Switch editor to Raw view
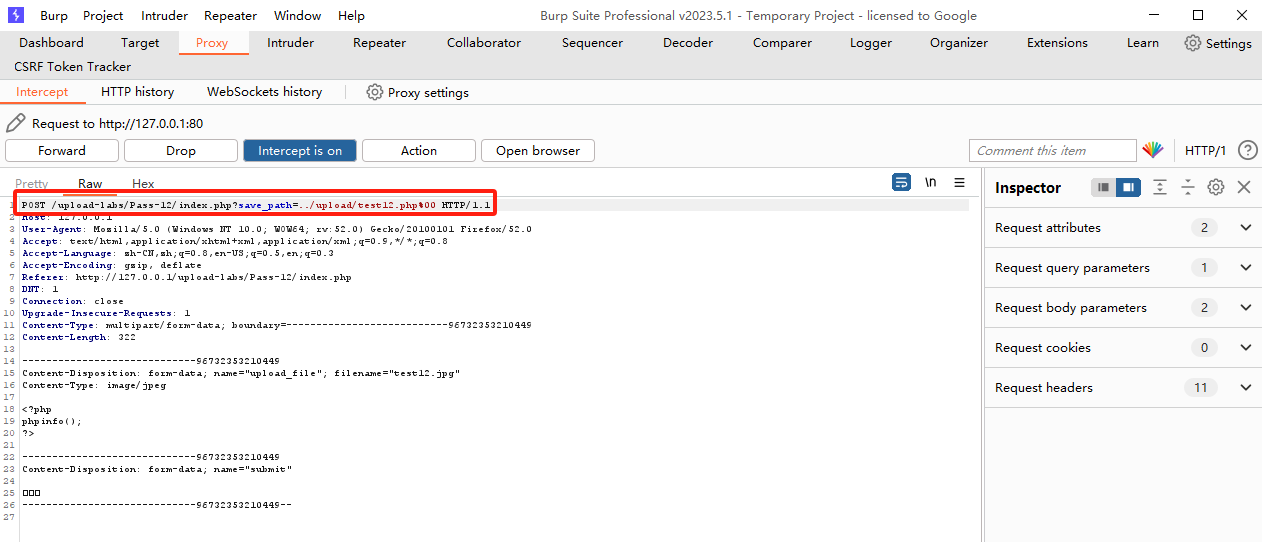Viewport: 1262px width, 542px height. pyautogui.click(x=90, y=184)
